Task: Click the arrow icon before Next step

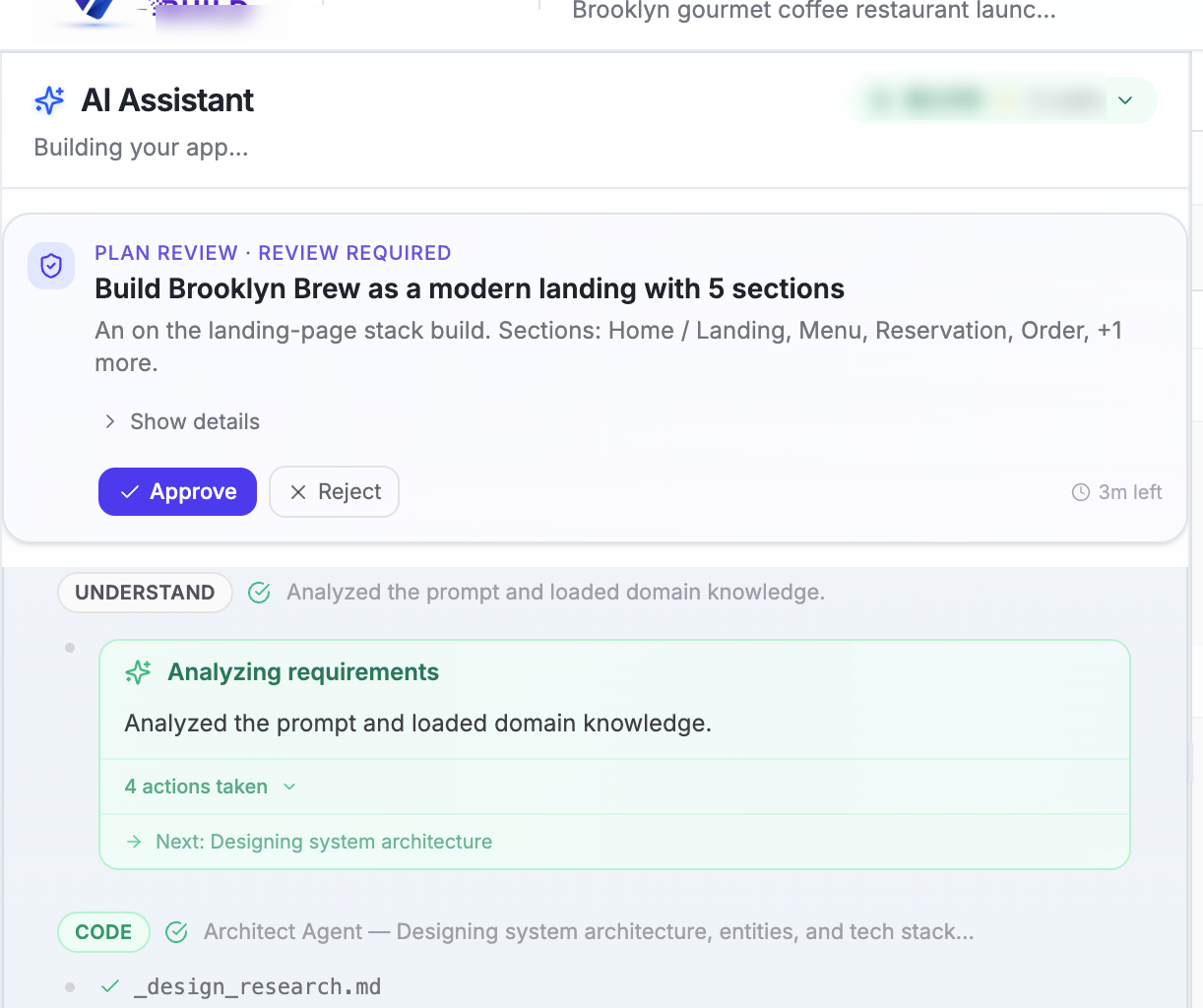Action: coord(135,842)
